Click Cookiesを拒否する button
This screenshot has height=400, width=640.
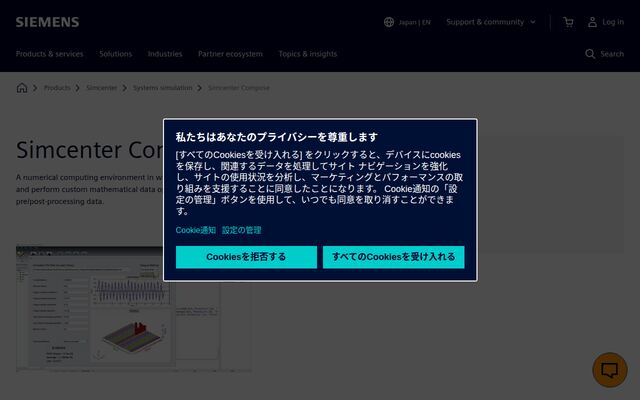coord(246,257)
